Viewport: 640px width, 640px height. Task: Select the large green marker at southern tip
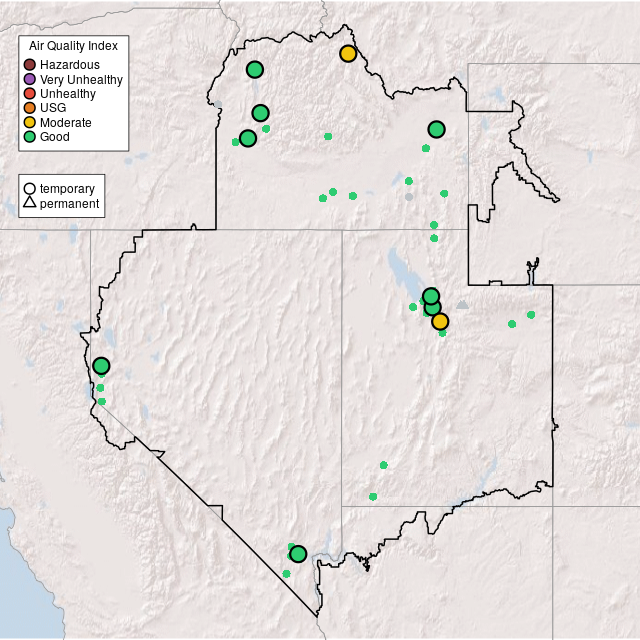(298, 554)
